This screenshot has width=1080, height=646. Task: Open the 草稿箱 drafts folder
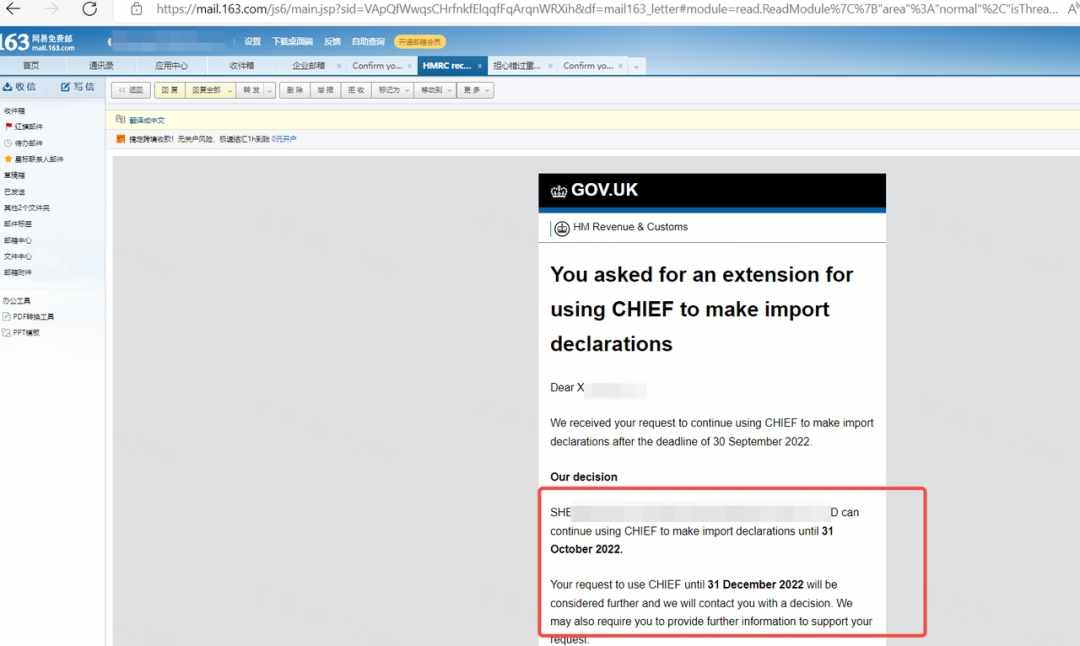(14, 176)
